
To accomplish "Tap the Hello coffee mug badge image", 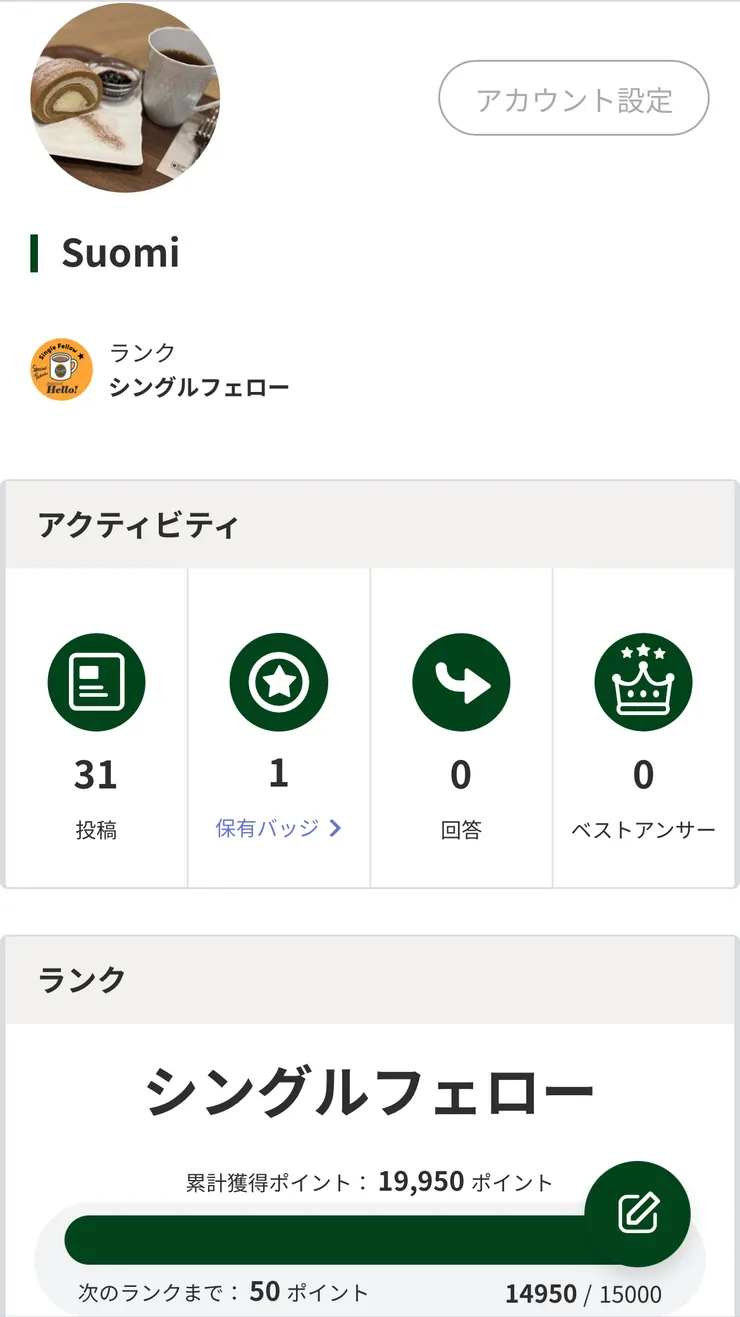I will tap(60, 369).
